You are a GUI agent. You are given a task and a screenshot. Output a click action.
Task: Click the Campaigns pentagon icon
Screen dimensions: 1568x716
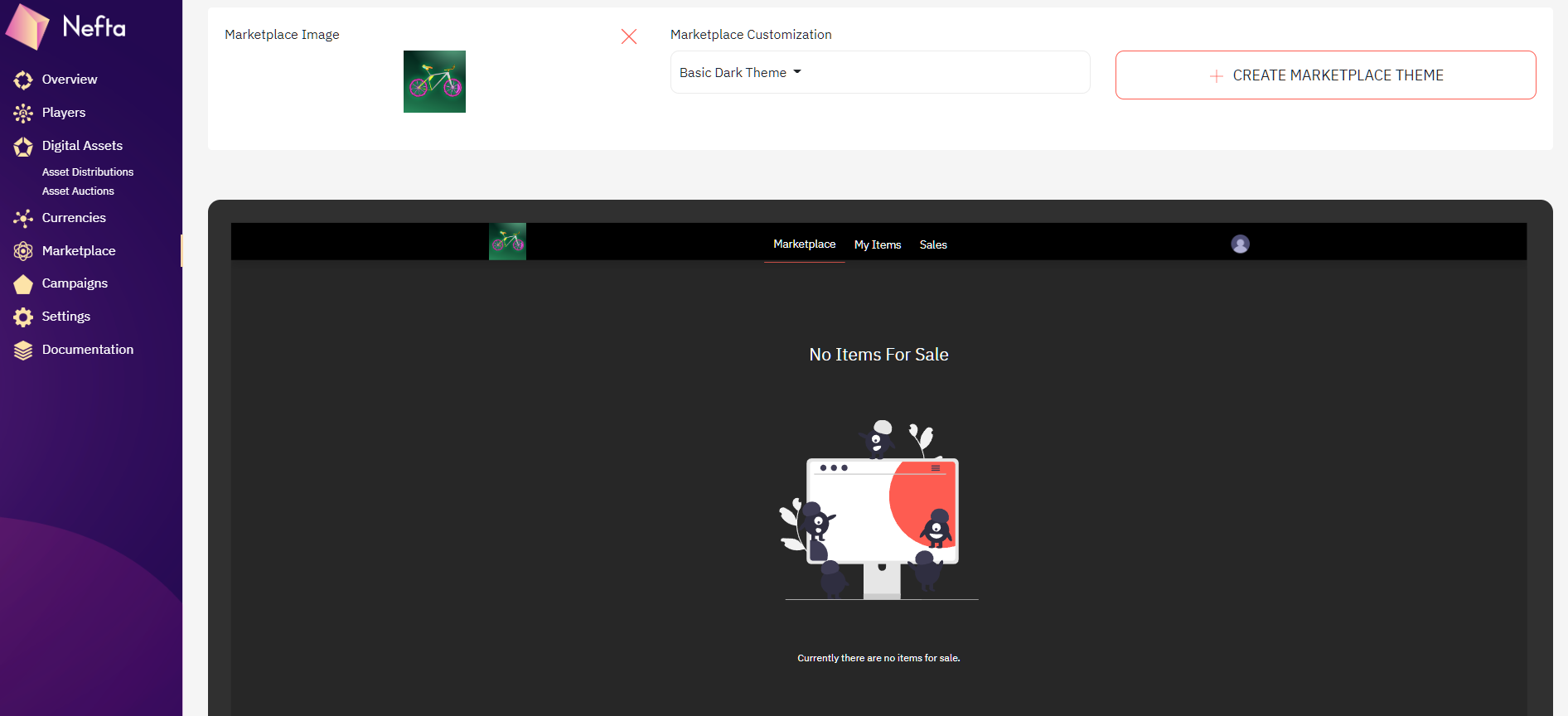(23, 284)
